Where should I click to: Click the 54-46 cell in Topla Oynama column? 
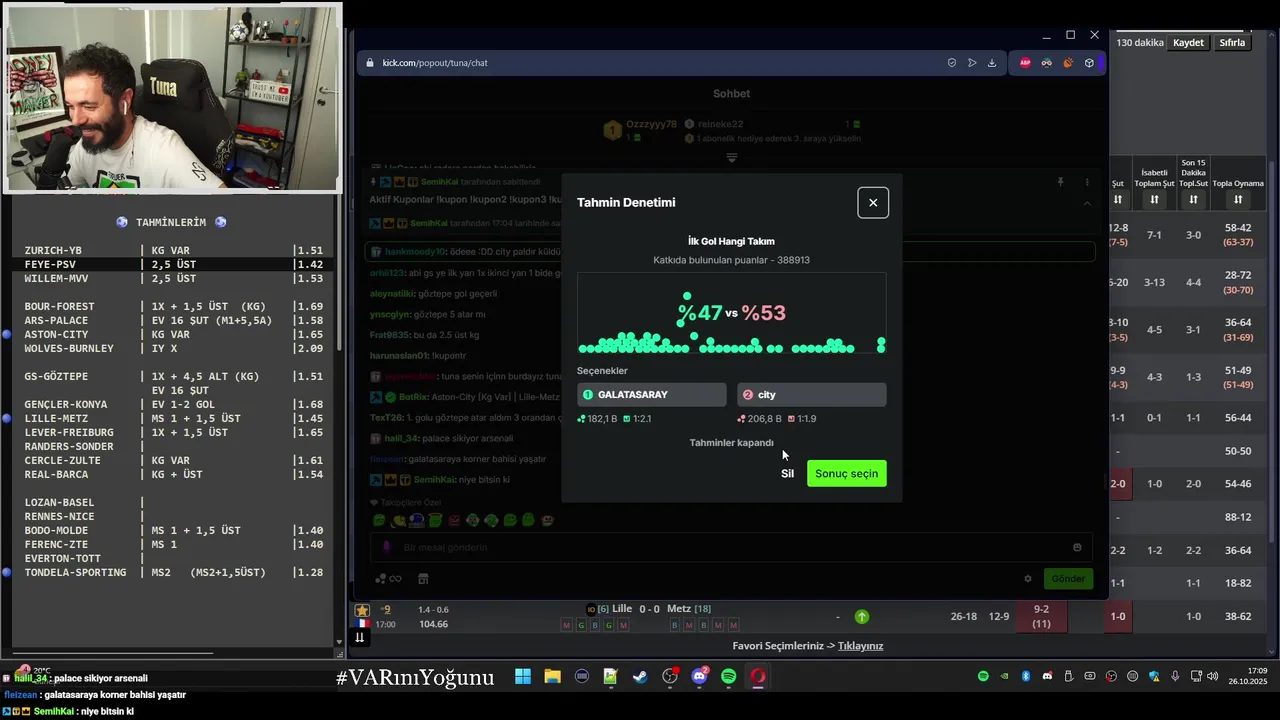(1238, 484)
